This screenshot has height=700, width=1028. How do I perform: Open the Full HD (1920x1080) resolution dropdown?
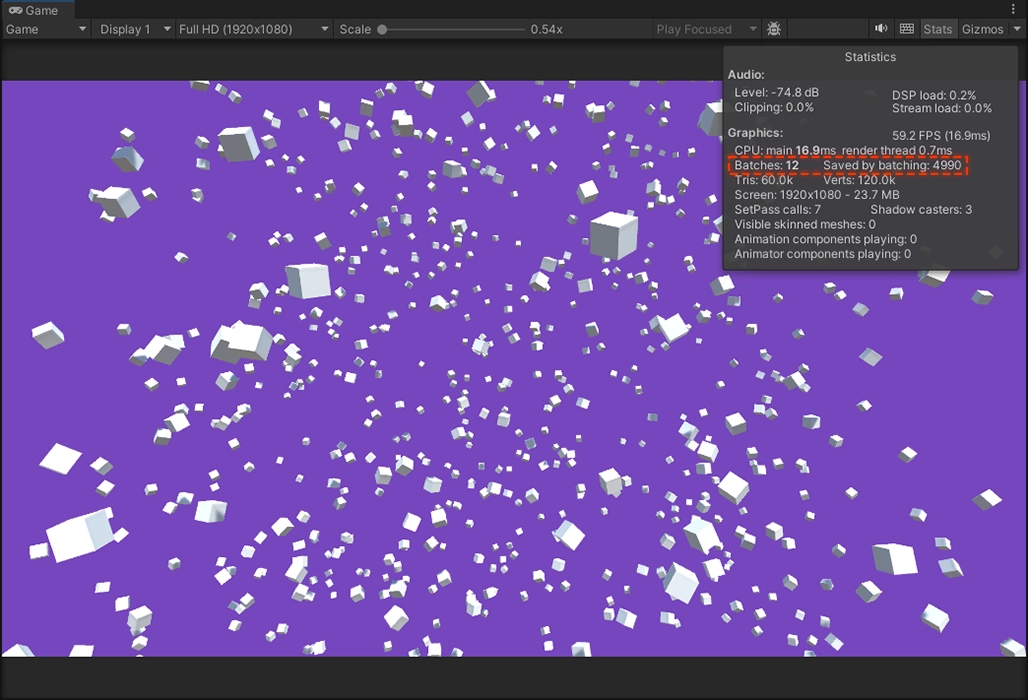pos(248,29)
